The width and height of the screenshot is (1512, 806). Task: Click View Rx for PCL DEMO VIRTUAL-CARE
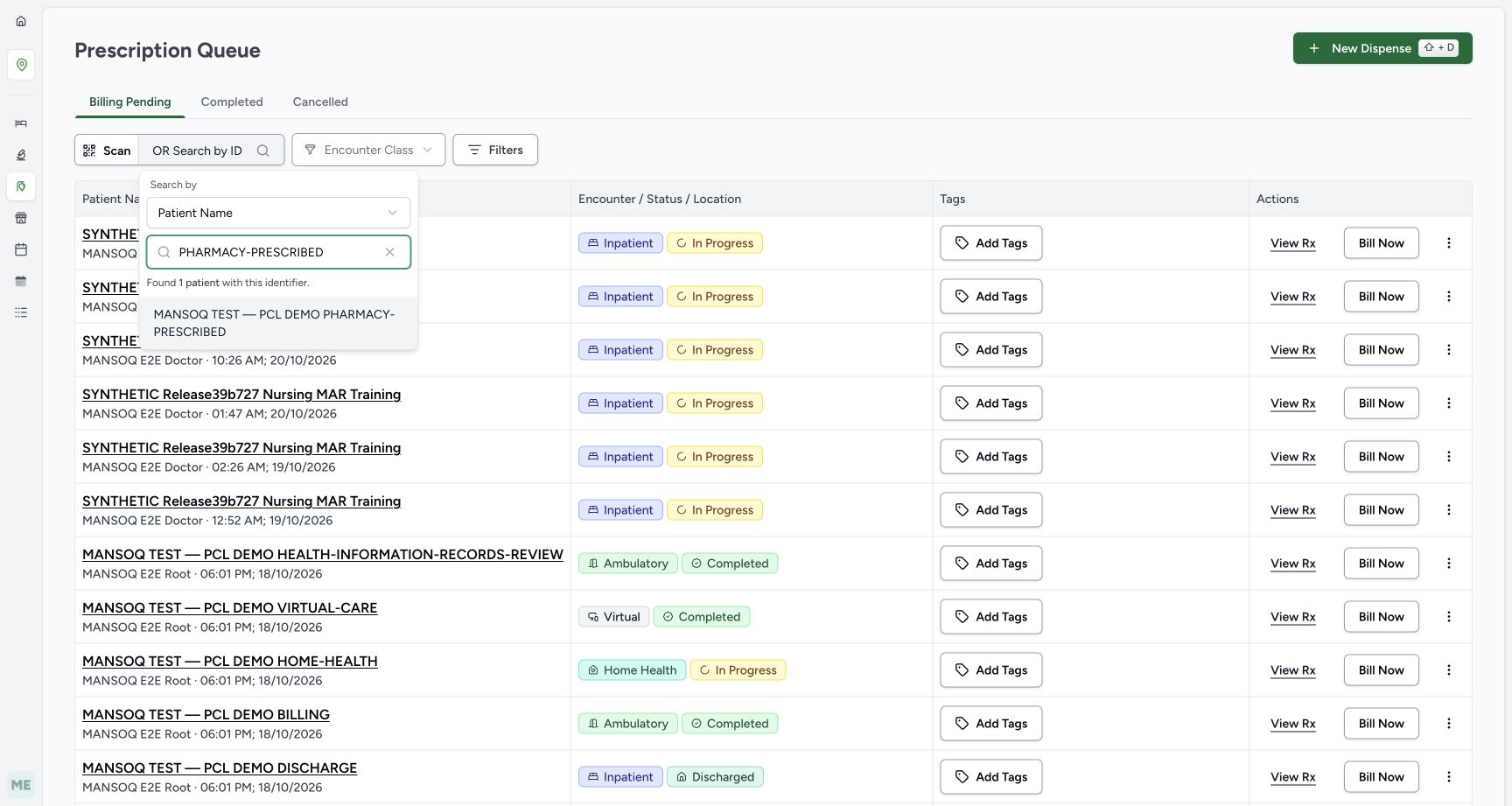(x=1293, y=617)
